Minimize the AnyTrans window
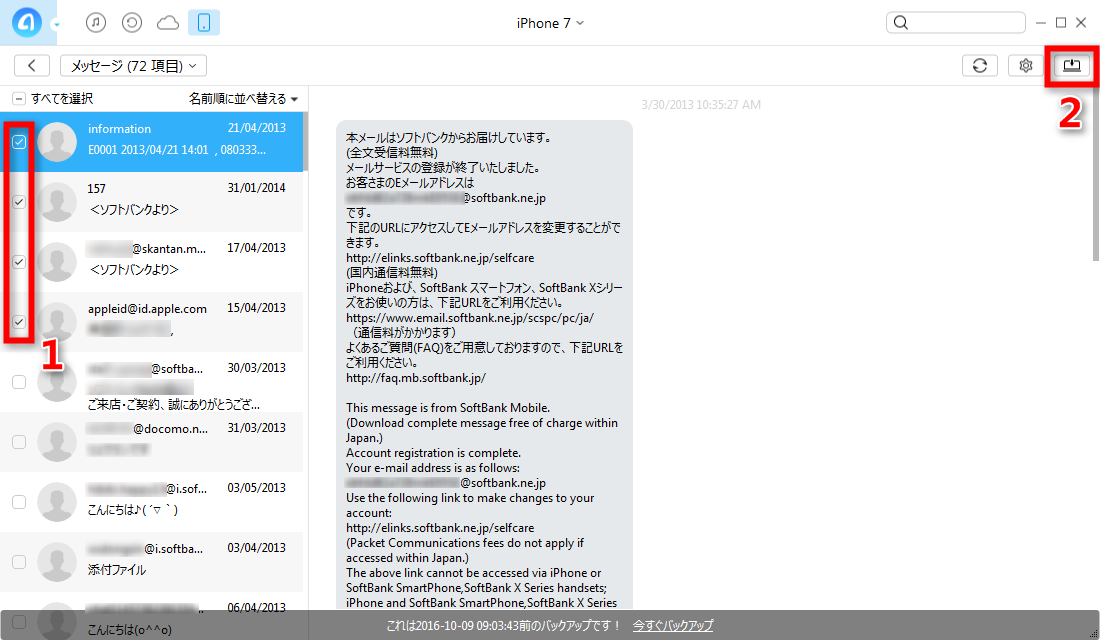Image resolution: width=1100 pixels, height=640 pixels. [1041, 23]
